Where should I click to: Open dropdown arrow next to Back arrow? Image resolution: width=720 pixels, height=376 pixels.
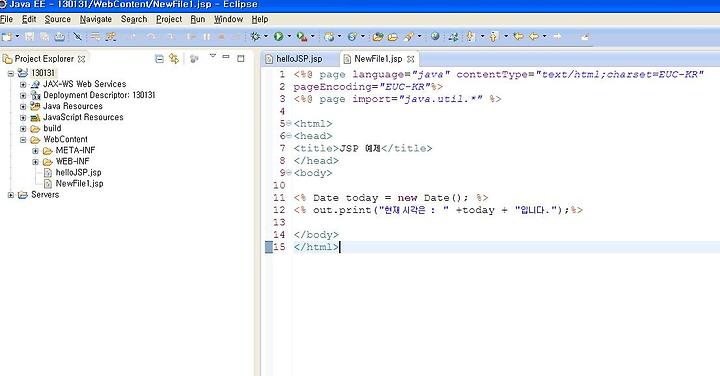545,36
